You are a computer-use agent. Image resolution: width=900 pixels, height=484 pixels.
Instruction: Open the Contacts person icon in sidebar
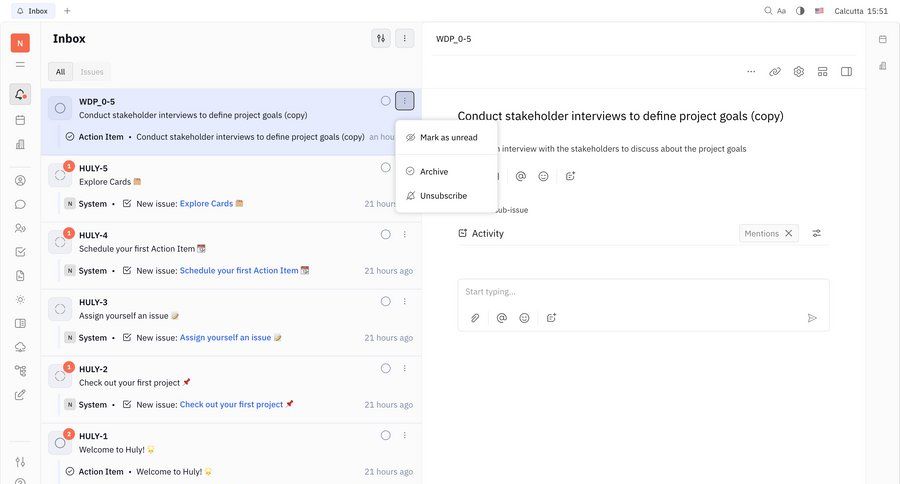pyautogui.click(x=20, y=181)
